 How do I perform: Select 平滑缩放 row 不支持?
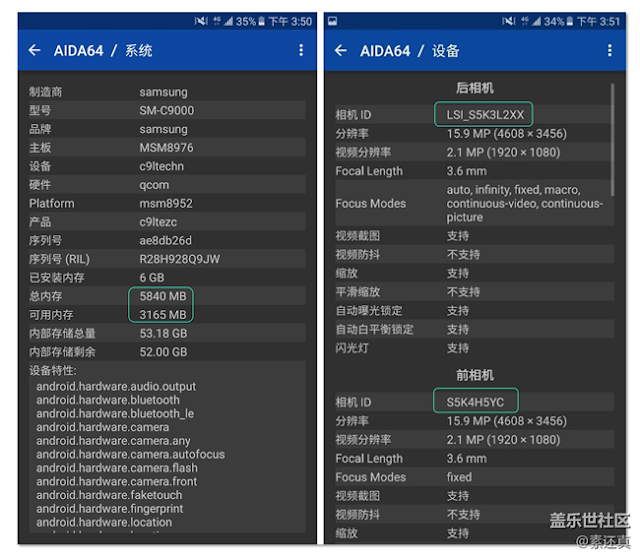(x=474, y=292)
